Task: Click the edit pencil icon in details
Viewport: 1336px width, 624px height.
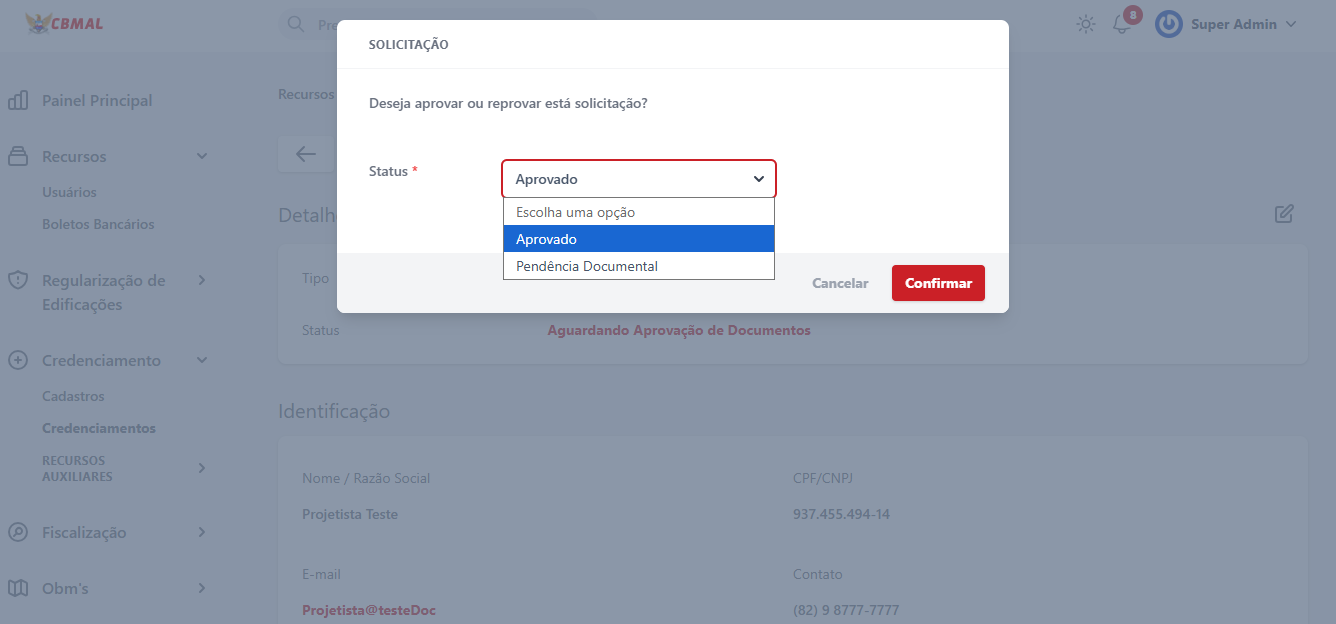Action: coord(1284,213)
